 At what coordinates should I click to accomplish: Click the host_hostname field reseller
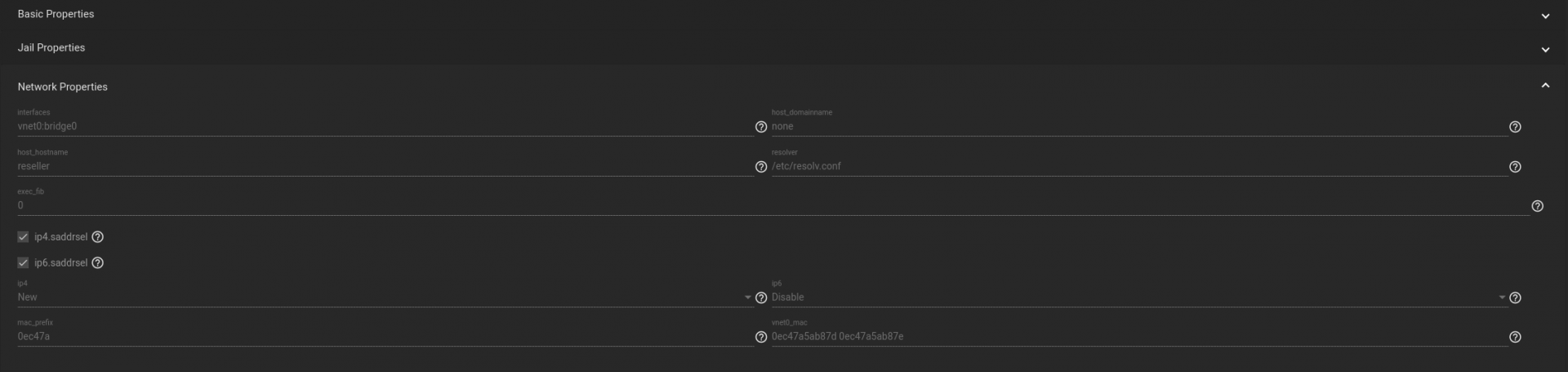[x=385, y=166]
